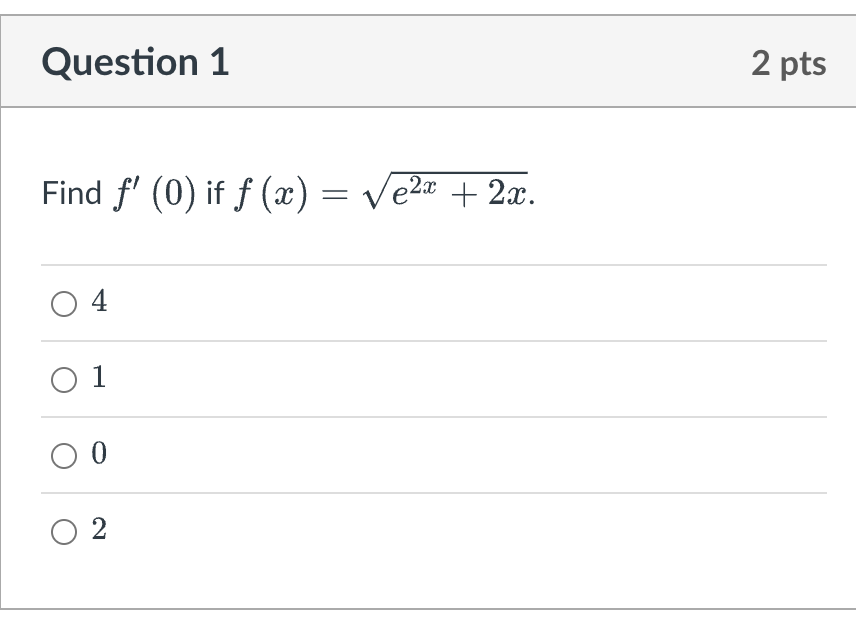Viewport: 856px width, 618px height.
Task: Select the radio button for answer 0
Action: click(x=62, y=456)
